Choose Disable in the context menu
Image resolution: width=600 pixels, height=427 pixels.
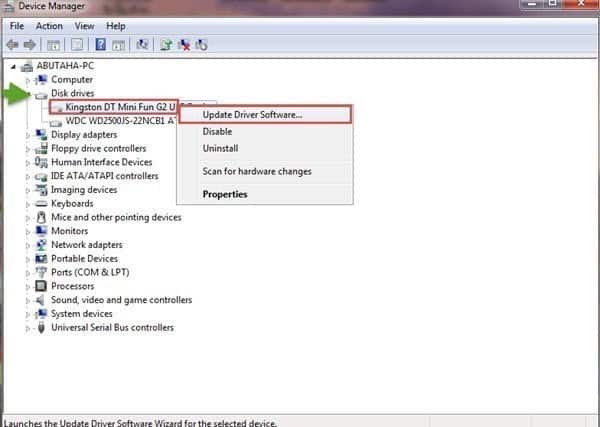coord(265,132)
